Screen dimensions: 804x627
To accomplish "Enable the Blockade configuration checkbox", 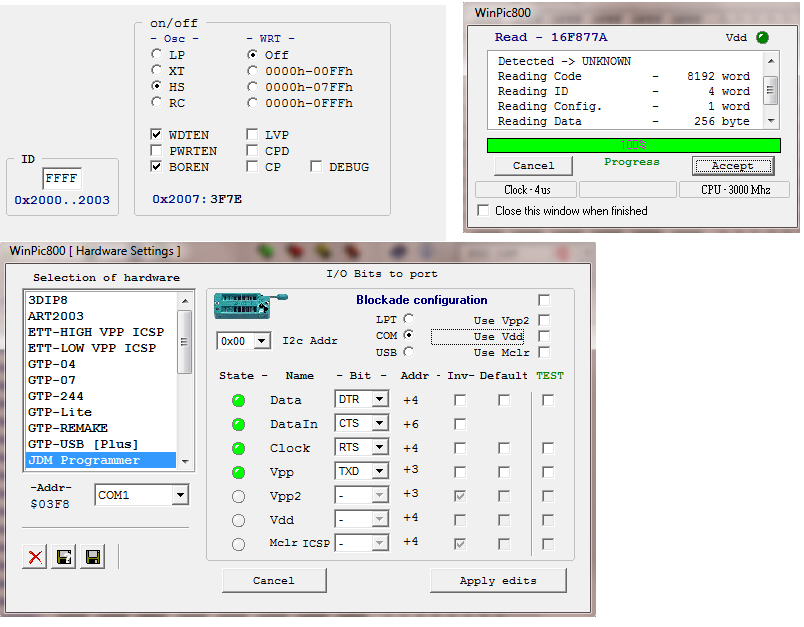I will pos(544,300).
